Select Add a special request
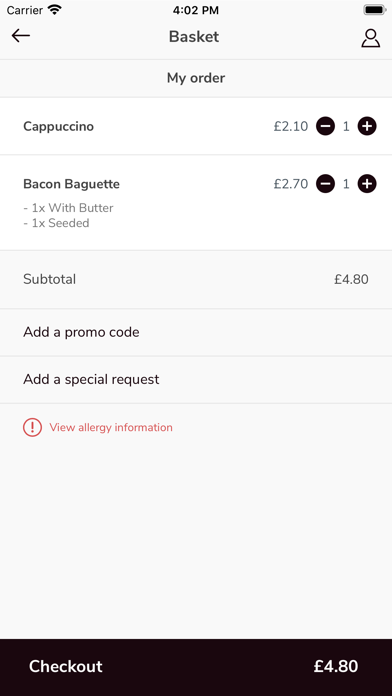The image size is (392, 696). [x=196, y=380]
